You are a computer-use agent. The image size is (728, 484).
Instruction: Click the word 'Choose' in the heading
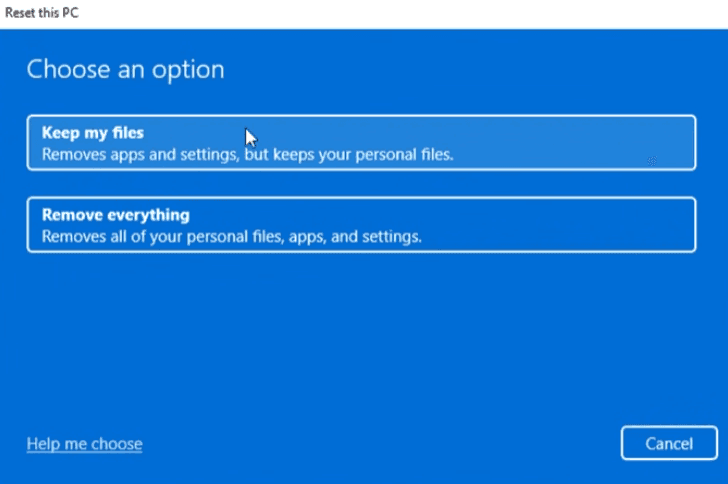pos(68,70)
